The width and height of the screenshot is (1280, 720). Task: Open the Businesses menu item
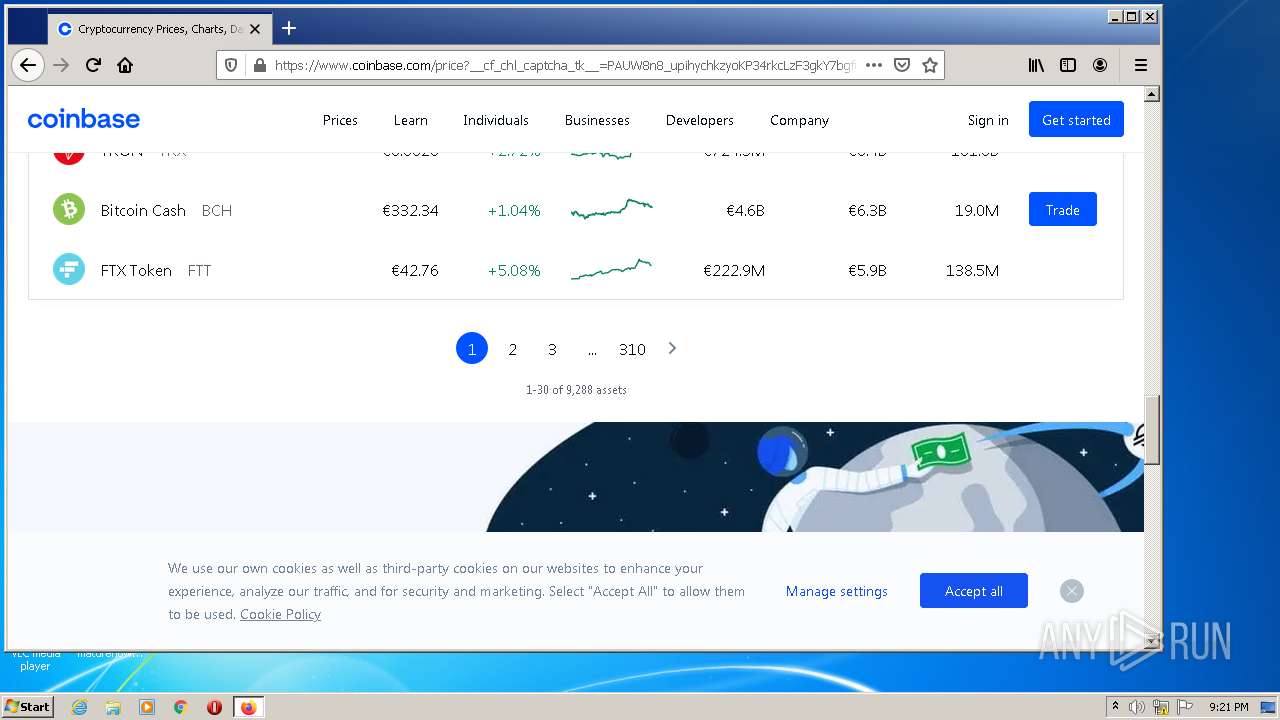coord(597,120)
